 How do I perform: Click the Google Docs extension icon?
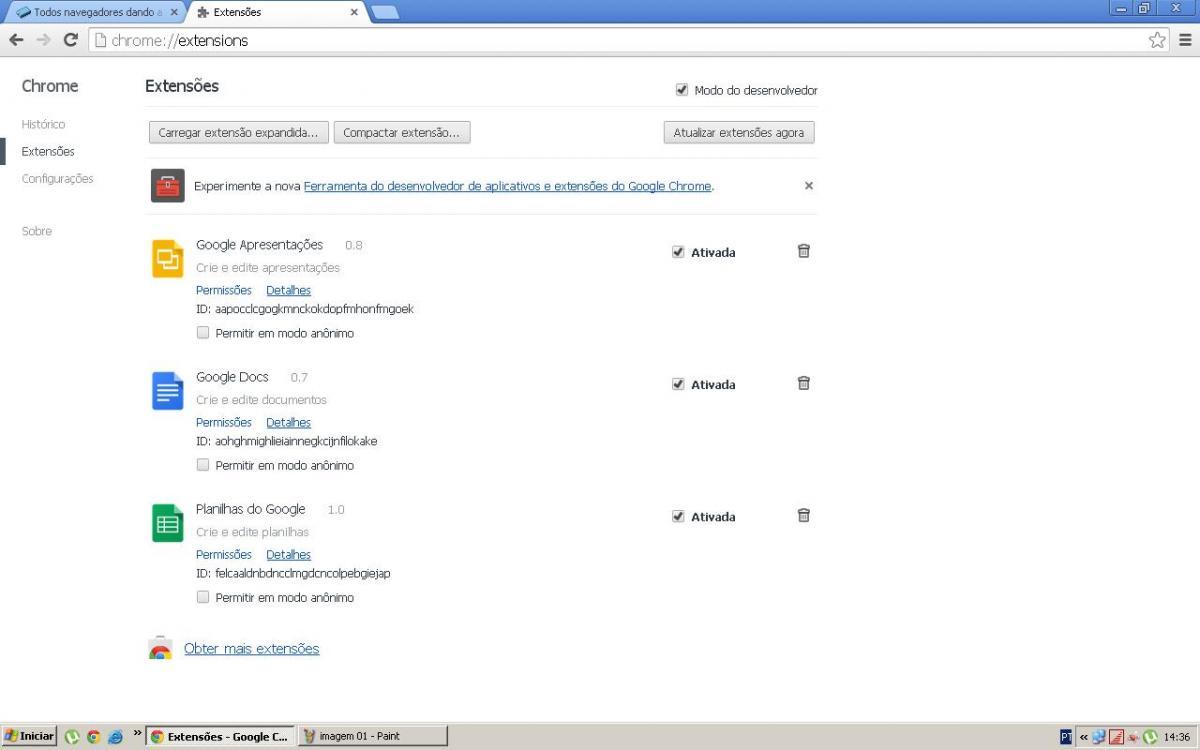pos(167,391)
